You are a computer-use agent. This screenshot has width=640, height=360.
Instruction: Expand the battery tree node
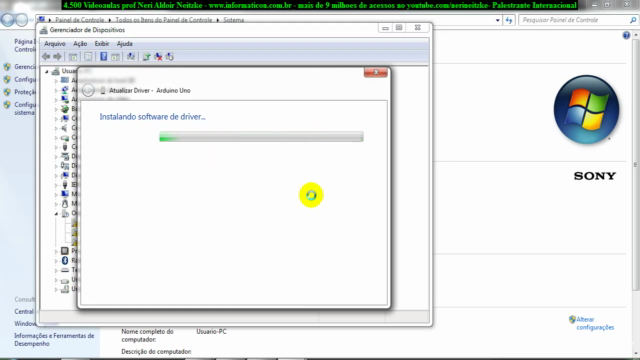pyautogui.click(x=56, y=109)
